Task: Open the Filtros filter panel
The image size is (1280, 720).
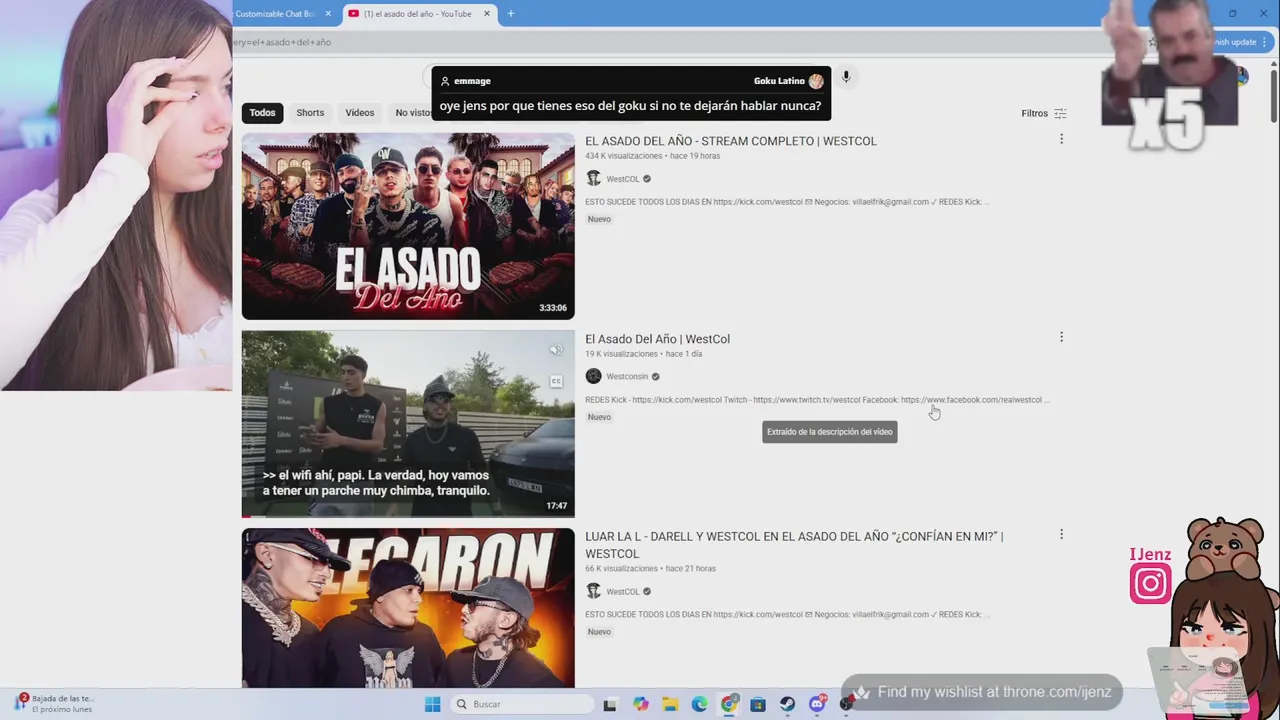Action: (x=1044, y=113)
